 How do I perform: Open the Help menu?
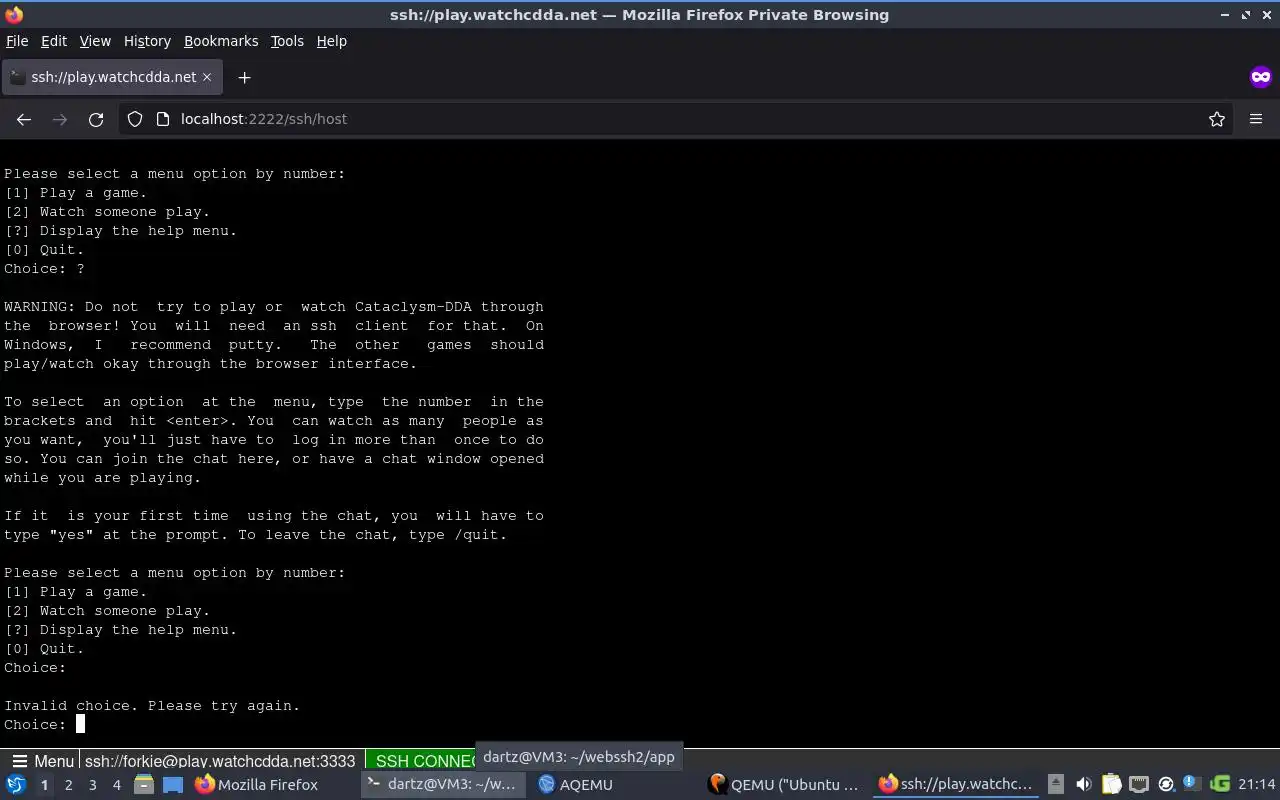click(332, 41)
